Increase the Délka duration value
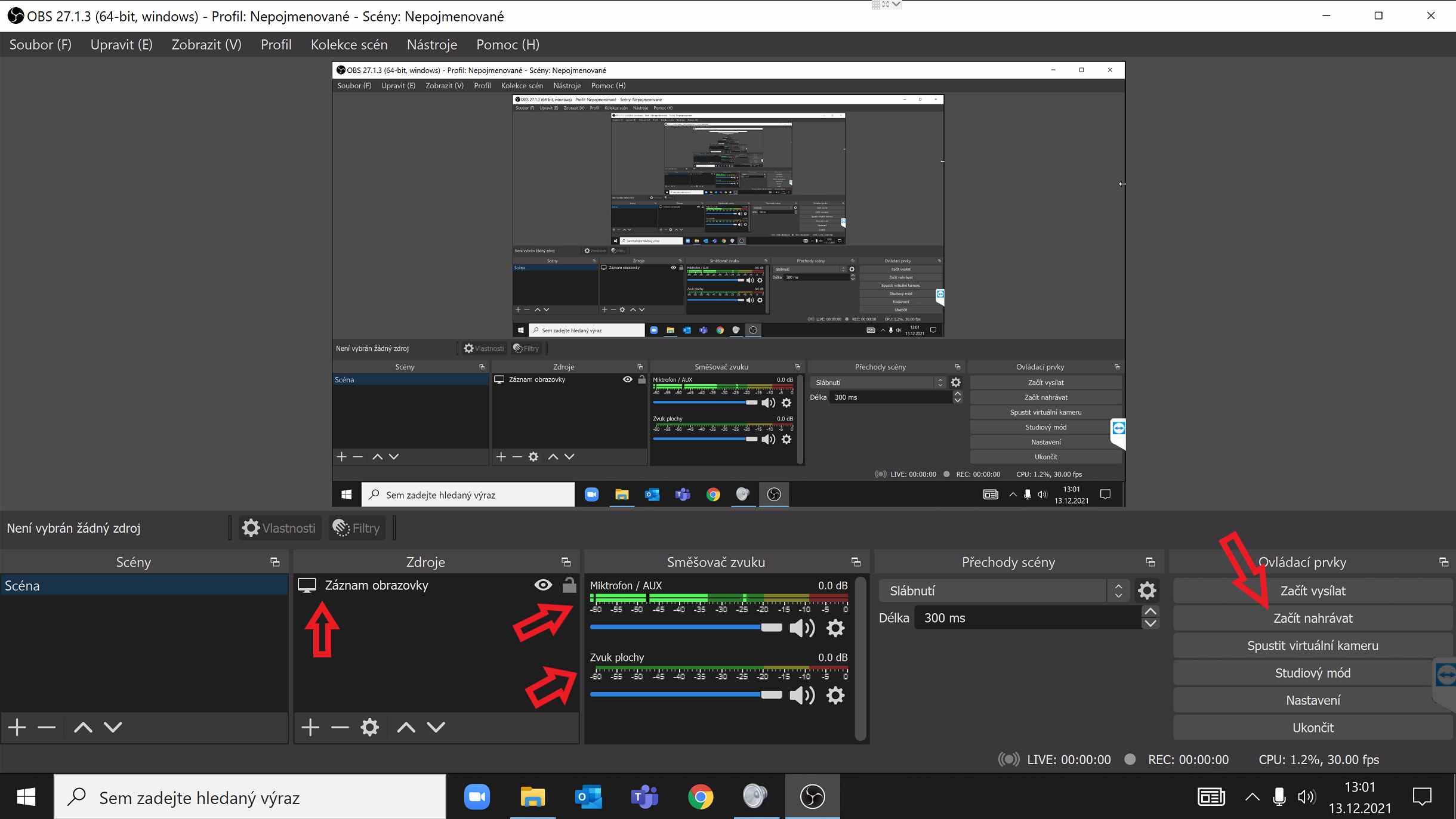1456x819 pixels. click(x=1150, y=611)
